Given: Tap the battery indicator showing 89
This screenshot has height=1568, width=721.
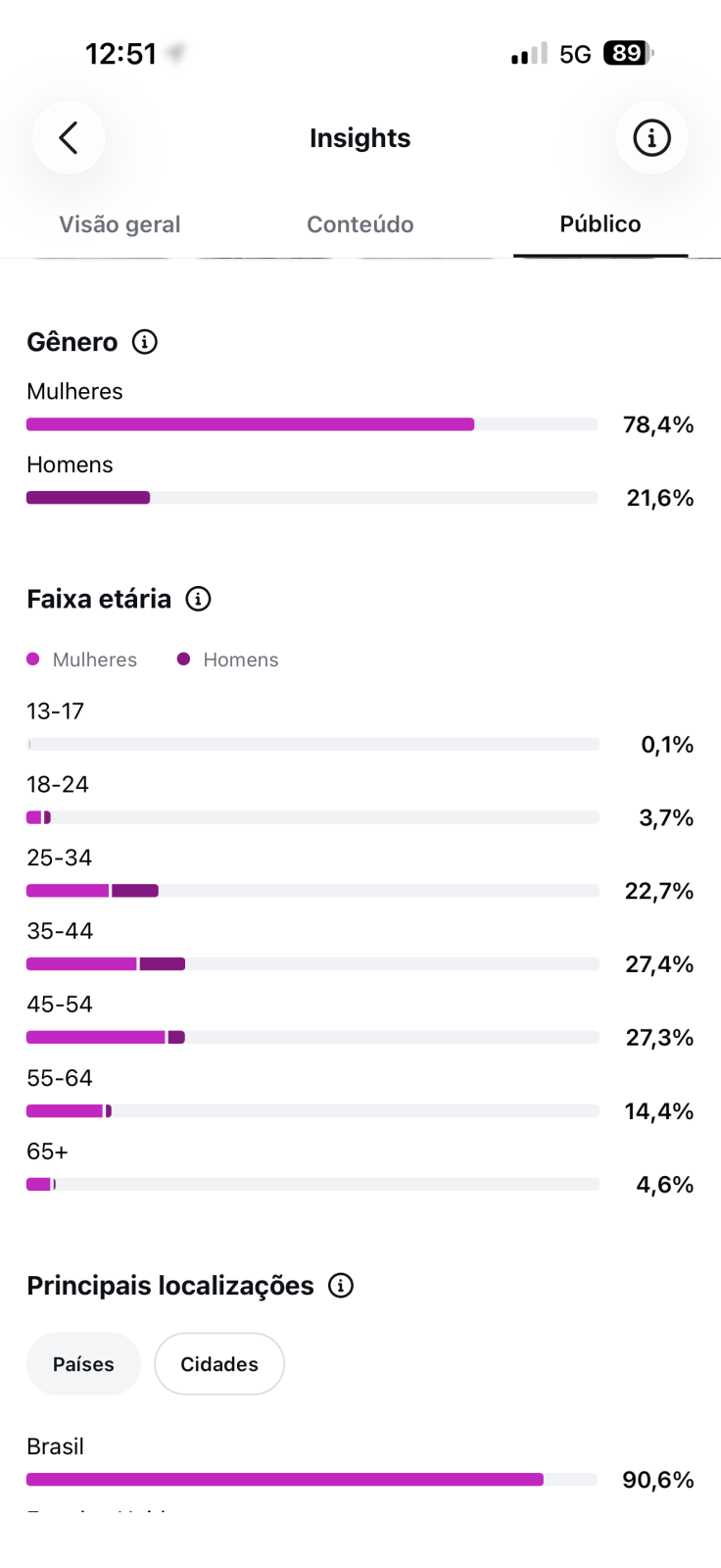Looking at the screenshot, I should pyautogui.click(x=629, y=53).
